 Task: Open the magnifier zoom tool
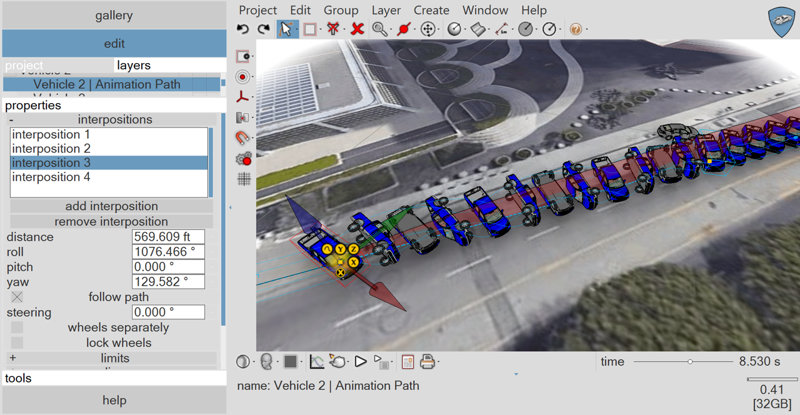[379, 29]
